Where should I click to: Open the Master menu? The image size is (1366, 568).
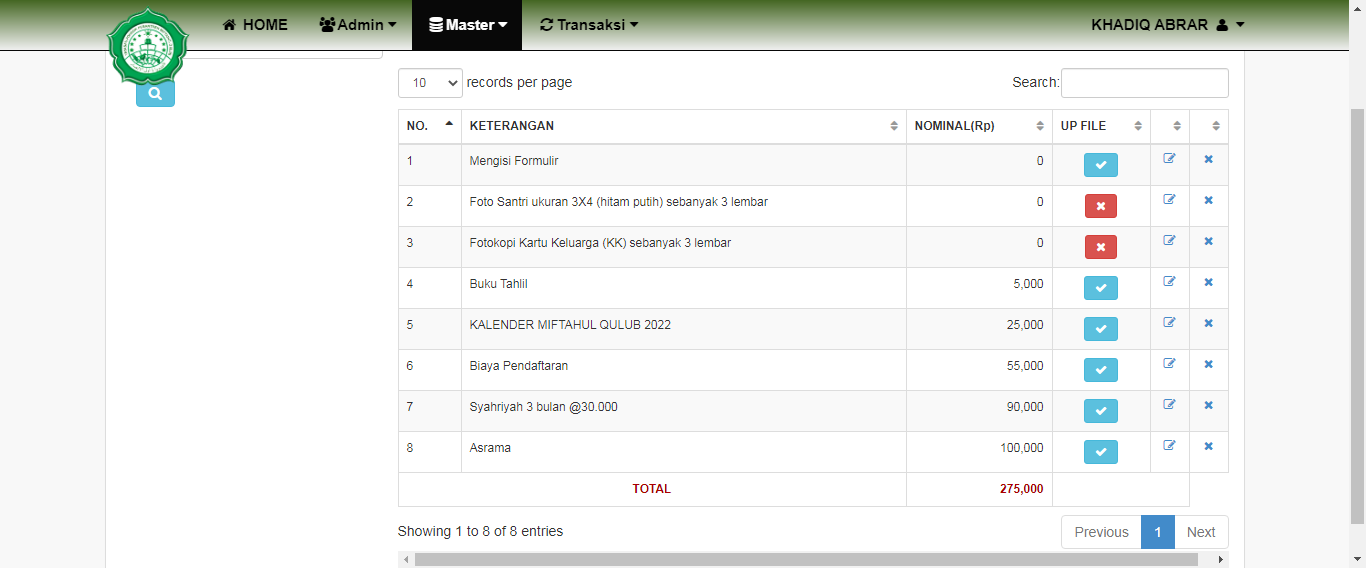point(467,25)
